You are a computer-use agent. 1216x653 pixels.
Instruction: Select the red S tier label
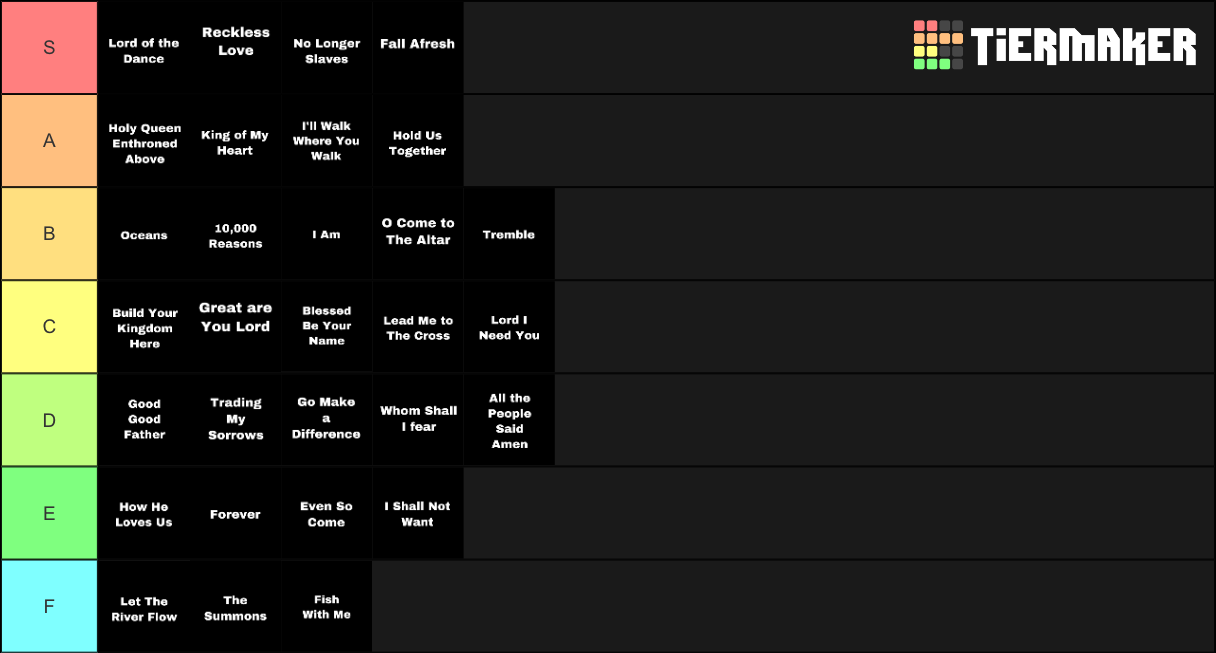point(49,47)
